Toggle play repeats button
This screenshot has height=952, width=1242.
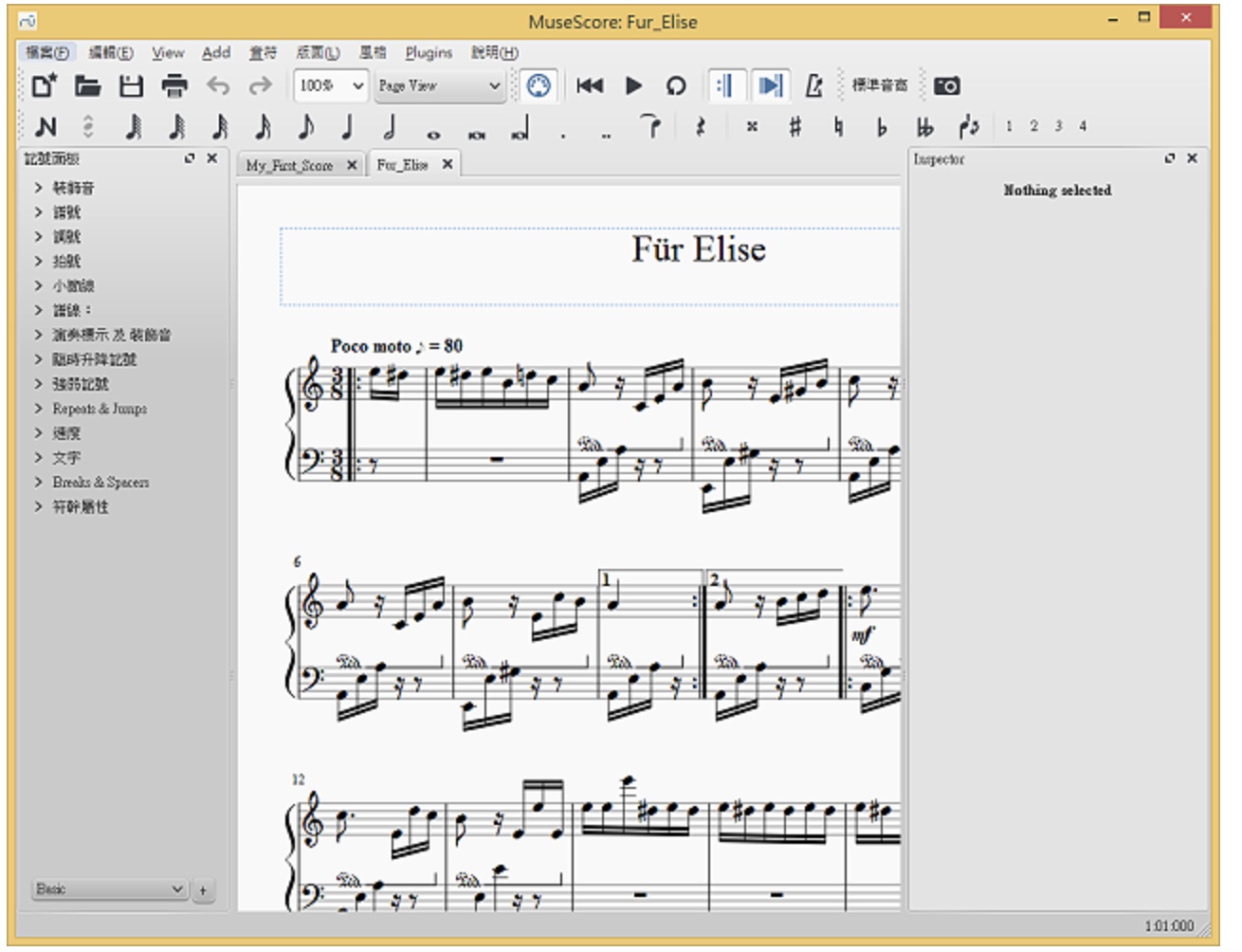724,85
